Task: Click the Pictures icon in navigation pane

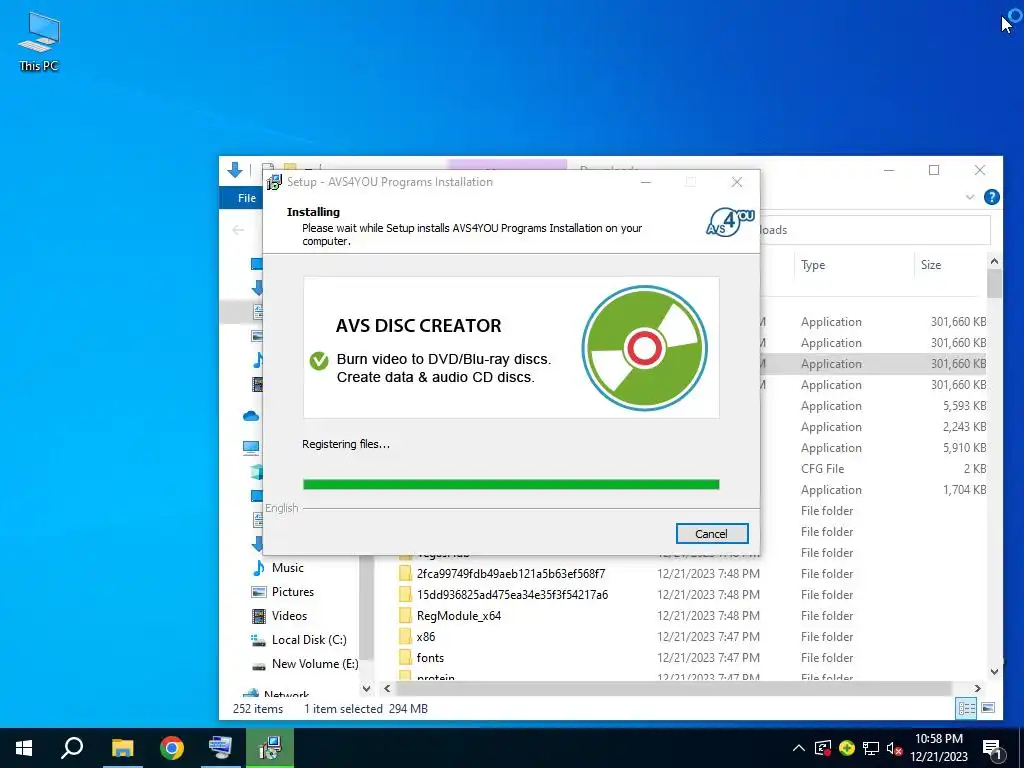Action: click(259, 592)
